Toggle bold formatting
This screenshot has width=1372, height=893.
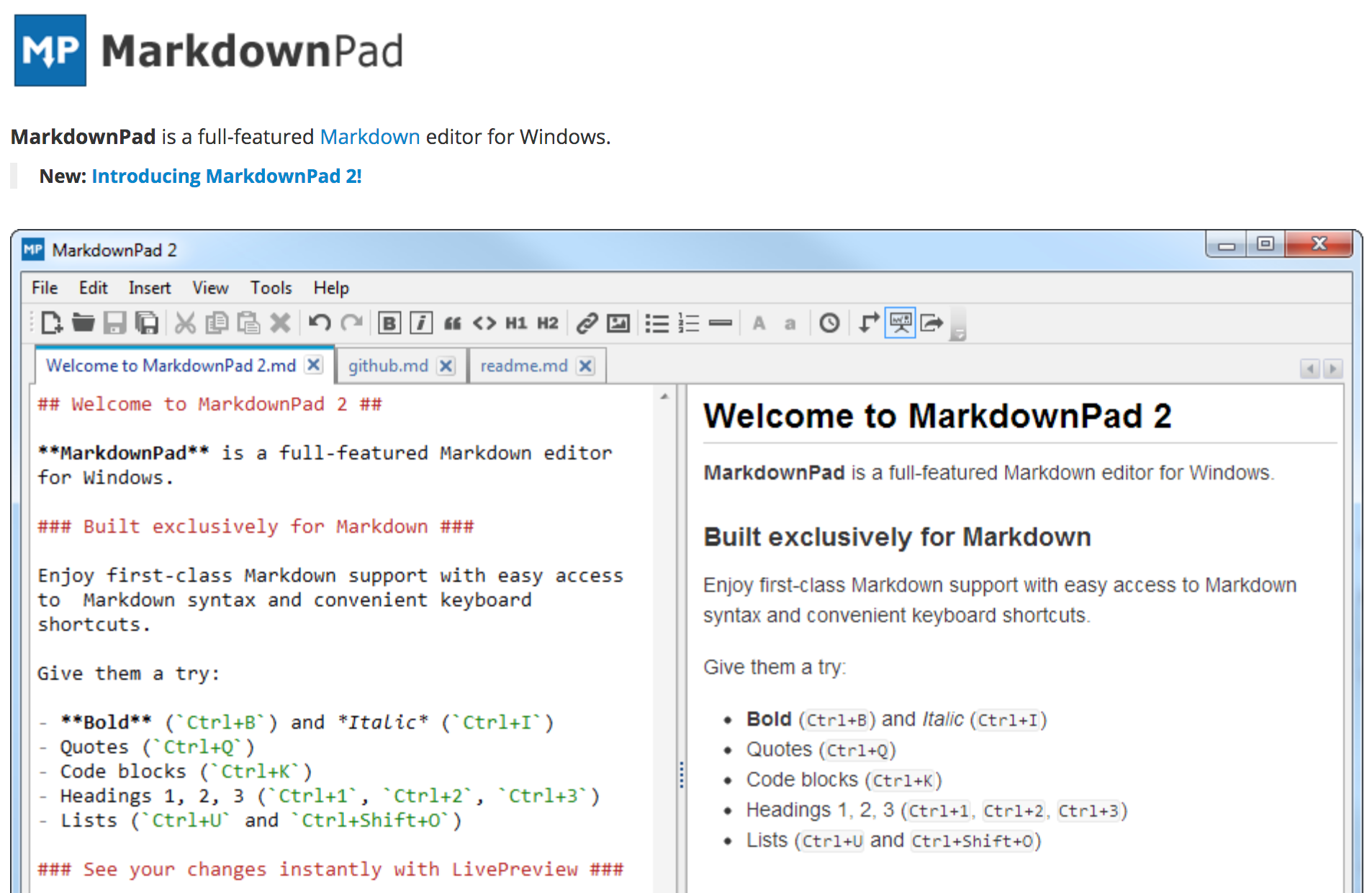389,323
